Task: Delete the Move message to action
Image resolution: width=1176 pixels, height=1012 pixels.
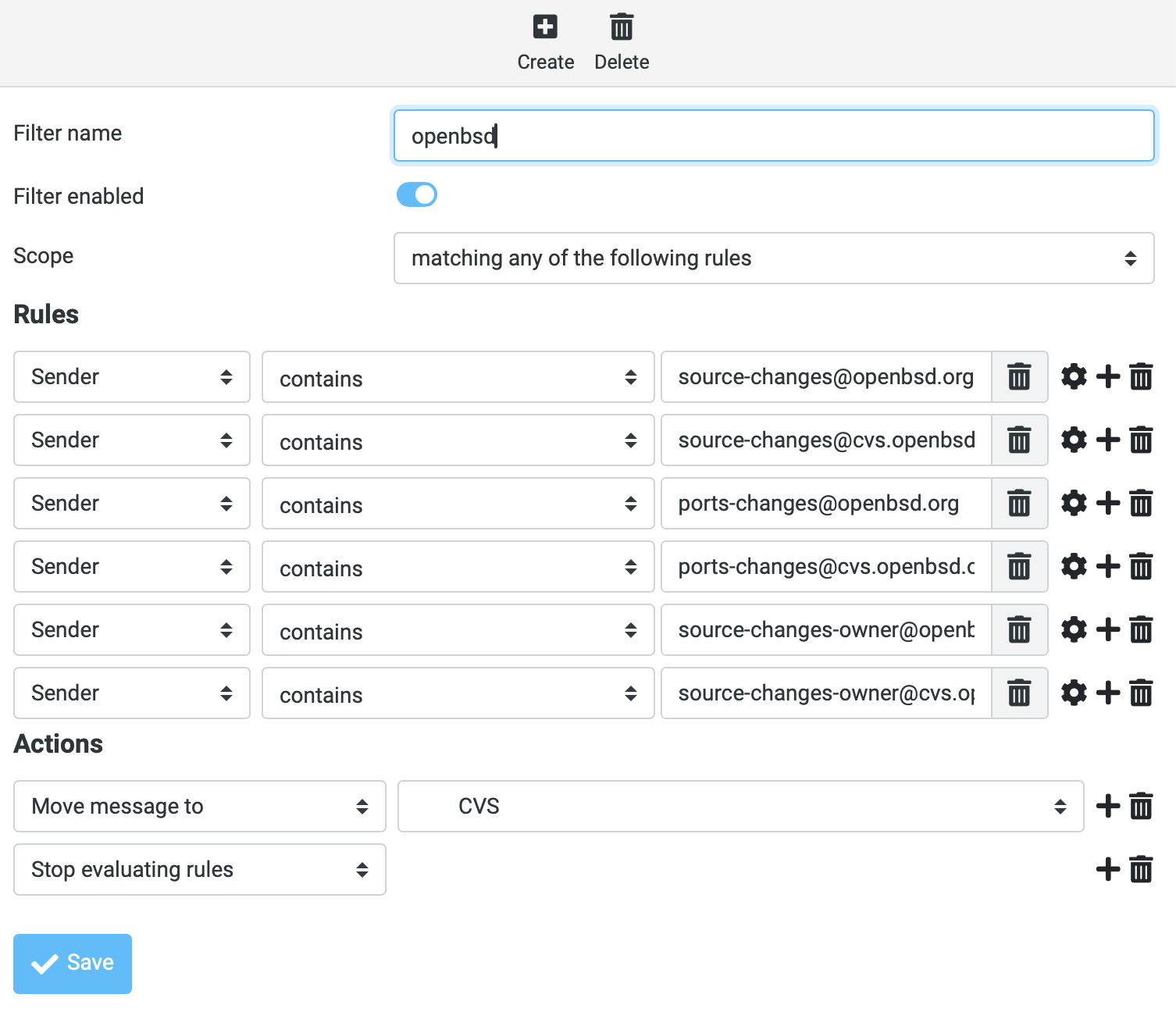Action: tap(1141, 806)
